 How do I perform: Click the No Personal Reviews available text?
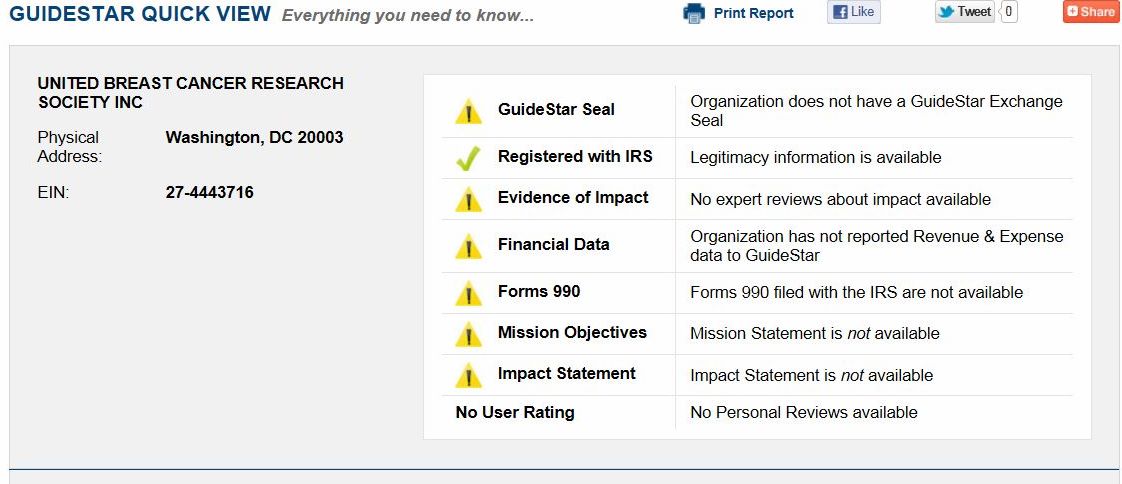tap(803, 413)
